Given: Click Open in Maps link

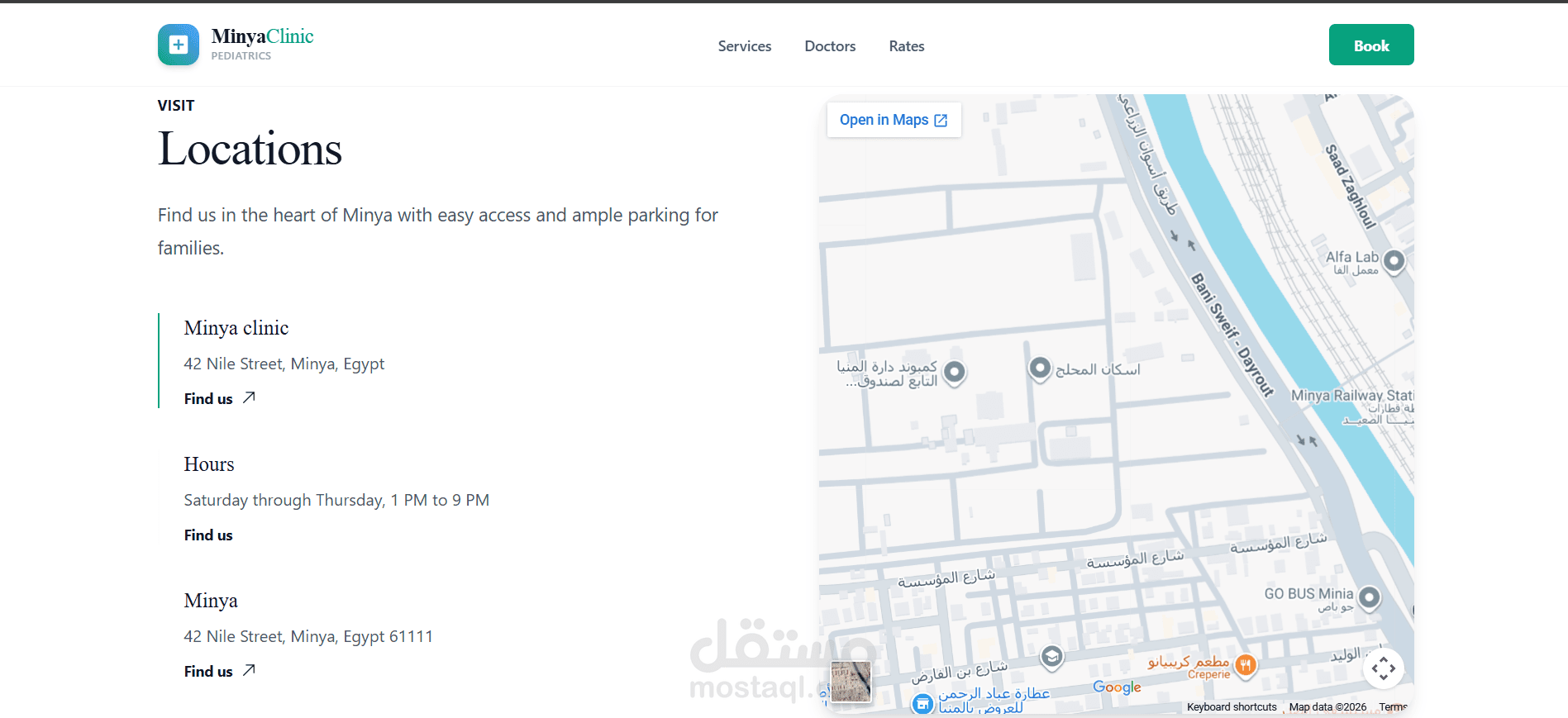Looking at the screenshot, I should click(x=894, y=120).
